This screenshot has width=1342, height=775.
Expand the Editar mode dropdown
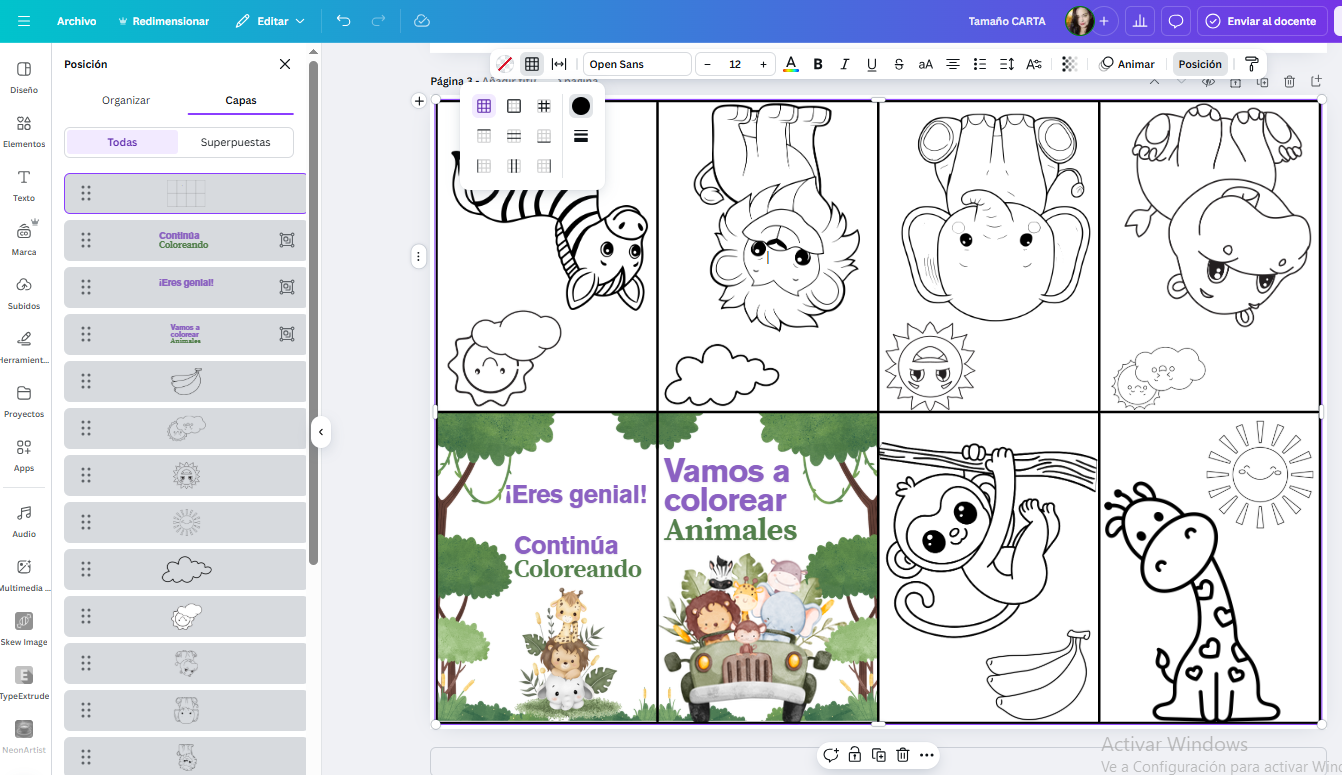point(270,21)
